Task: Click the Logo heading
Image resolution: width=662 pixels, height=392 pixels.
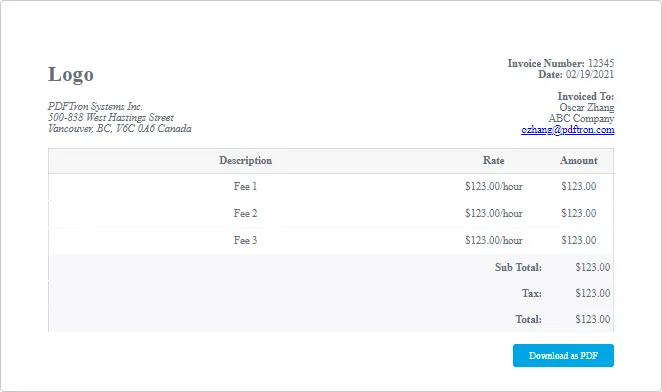Action: [71, 75]
